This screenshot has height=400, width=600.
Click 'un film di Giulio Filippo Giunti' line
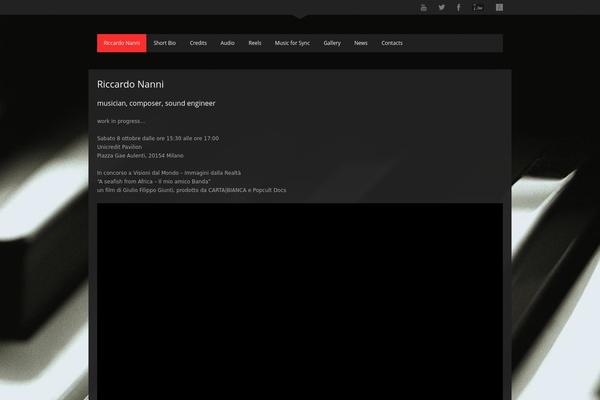coord(191,190)
